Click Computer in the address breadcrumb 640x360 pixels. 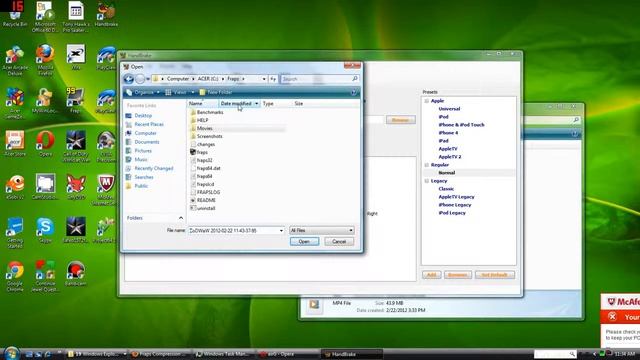[x=178, y=79]
